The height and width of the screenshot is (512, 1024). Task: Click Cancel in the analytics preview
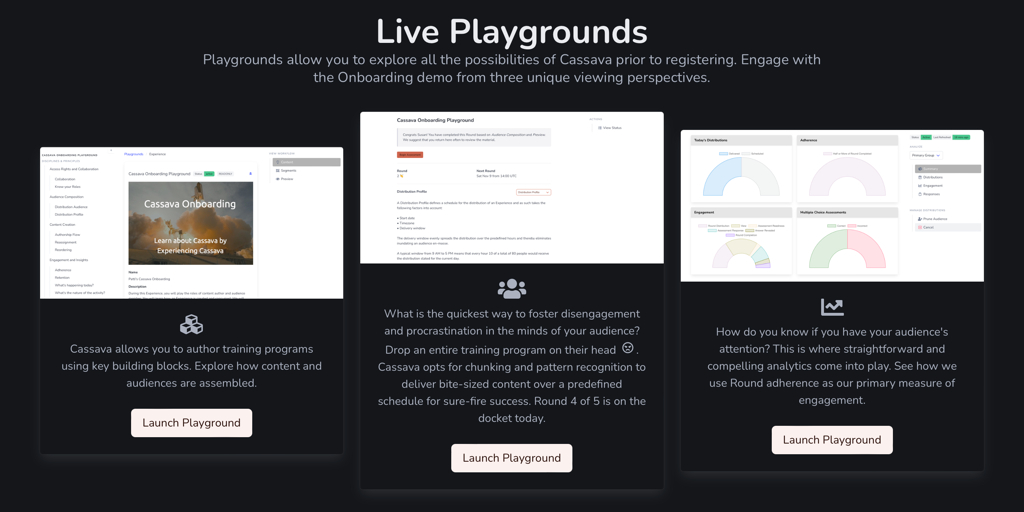coord(948,227)
